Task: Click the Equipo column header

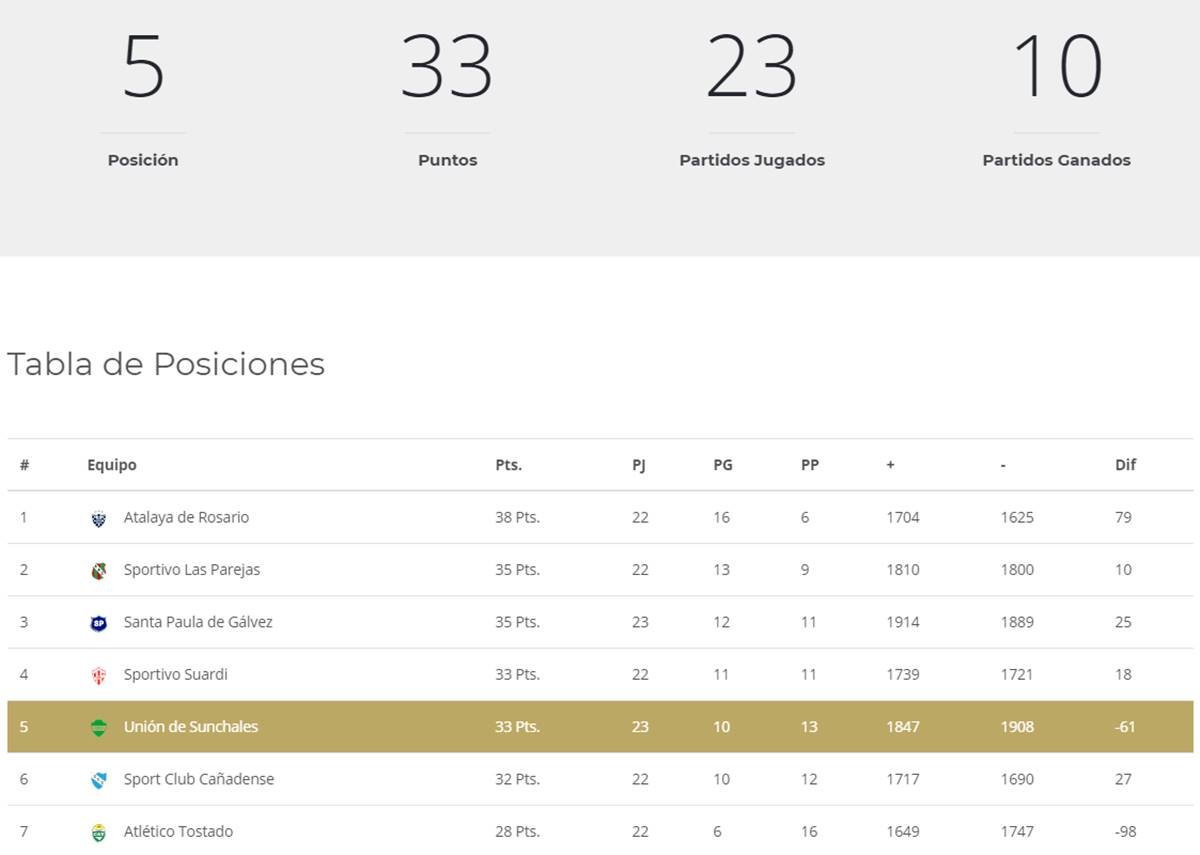Action: click(111, 465)
